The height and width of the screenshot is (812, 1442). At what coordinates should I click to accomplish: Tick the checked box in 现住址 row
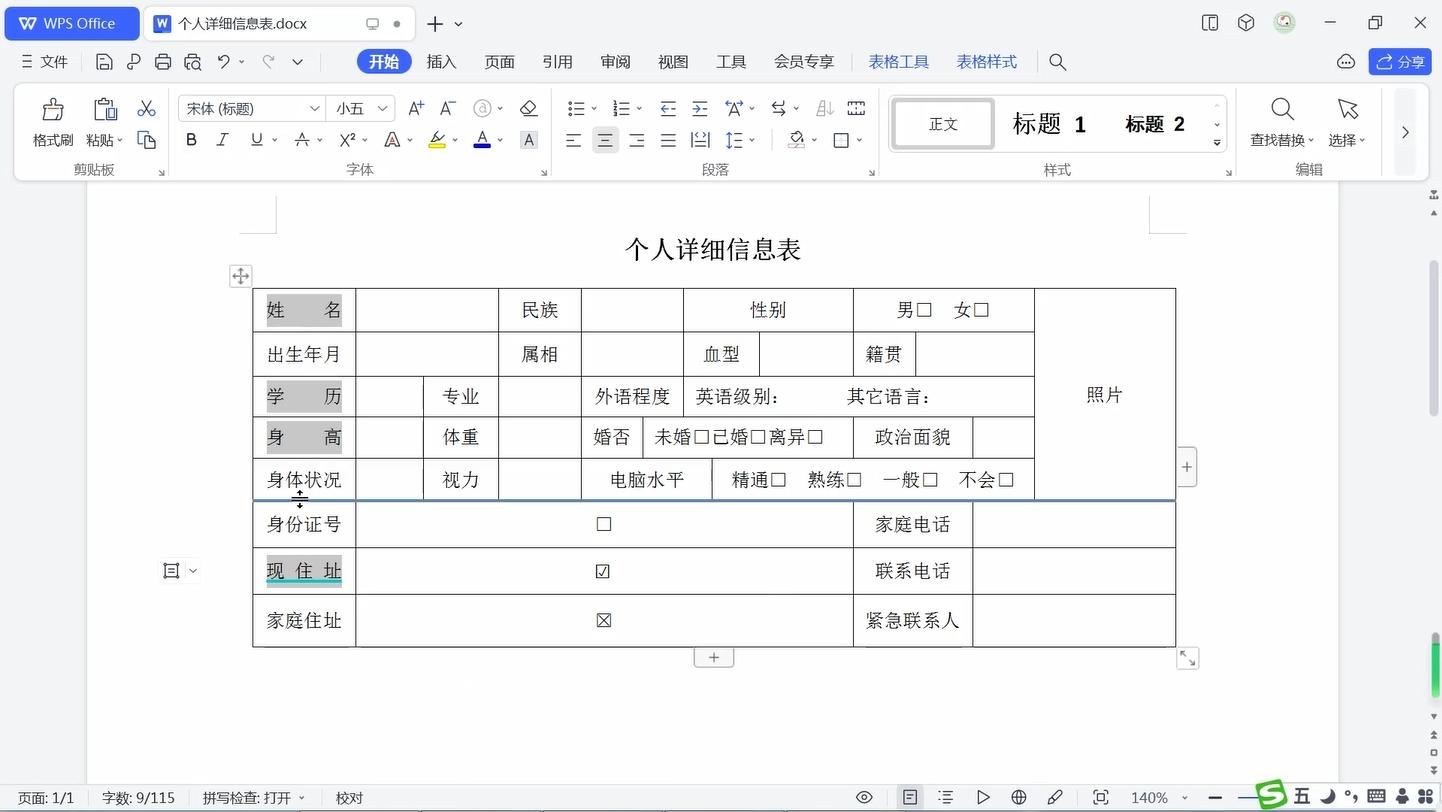click(603, 571)
